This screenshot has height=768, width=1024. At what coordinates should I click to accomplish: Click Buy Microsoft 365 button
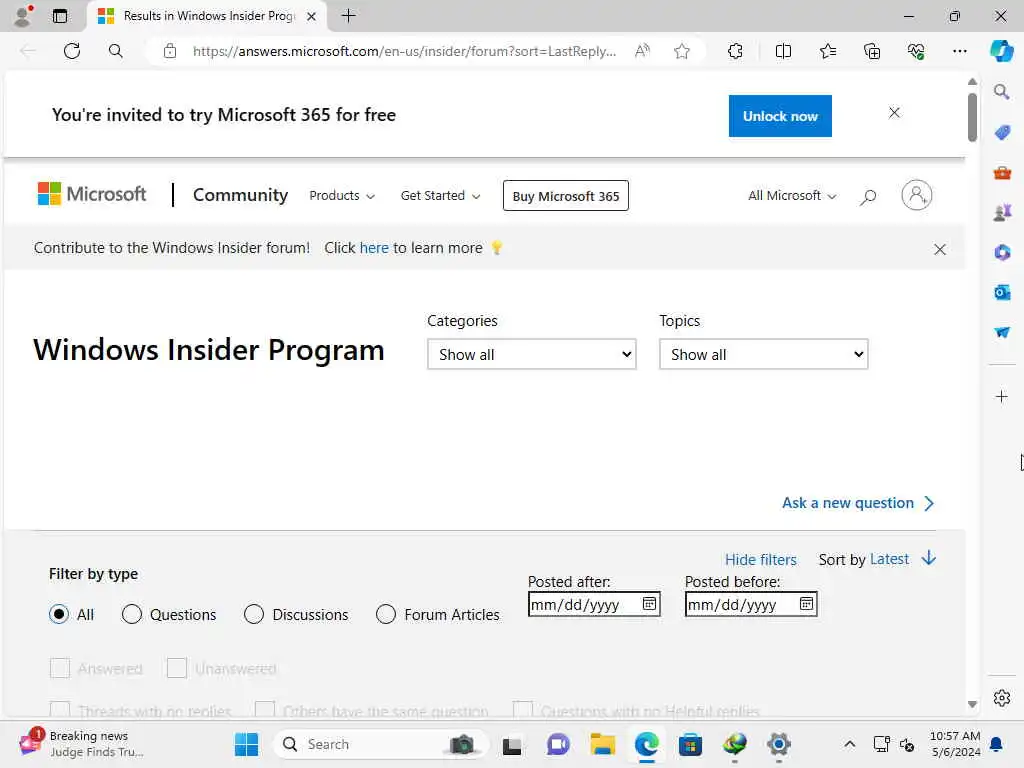(x=566, y=196)
